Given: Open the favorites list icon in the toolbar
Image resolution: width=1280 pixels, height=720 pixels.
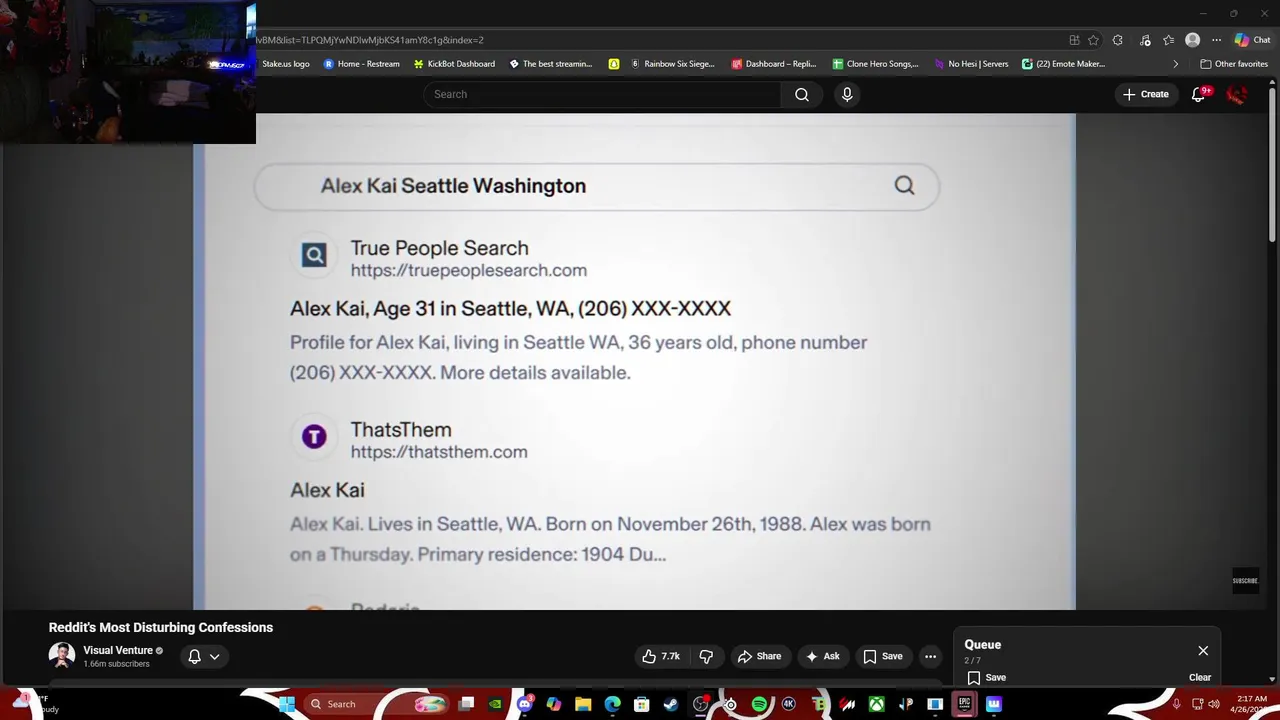Looking at the screenshot, I should [x=1168, y=40].
